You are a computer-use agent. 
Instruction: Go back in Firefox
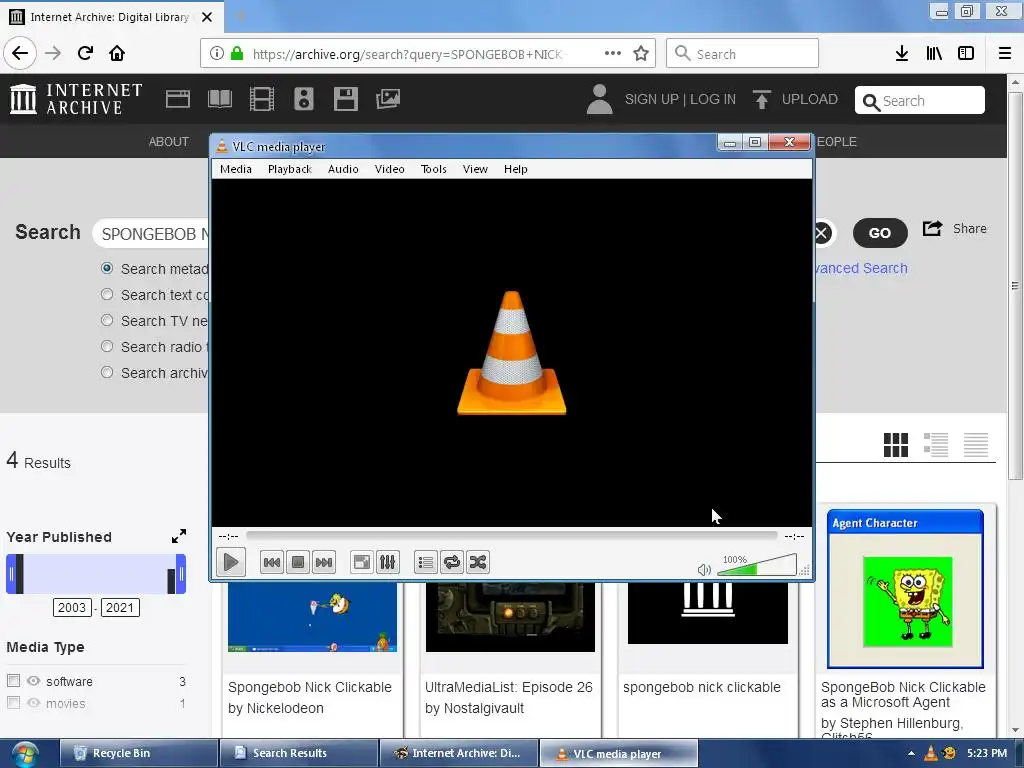tap(20, 54)
